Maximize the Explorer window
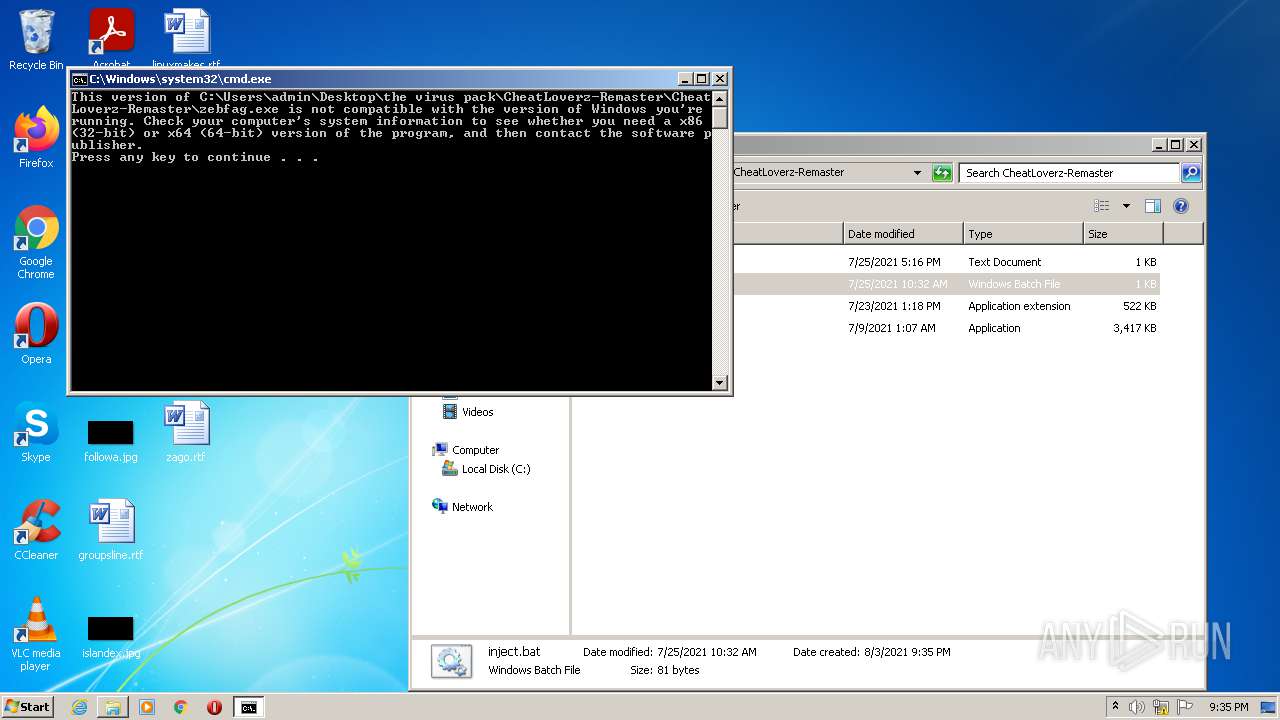Screen dimensions: 1280x720 tap(1176, 145)
